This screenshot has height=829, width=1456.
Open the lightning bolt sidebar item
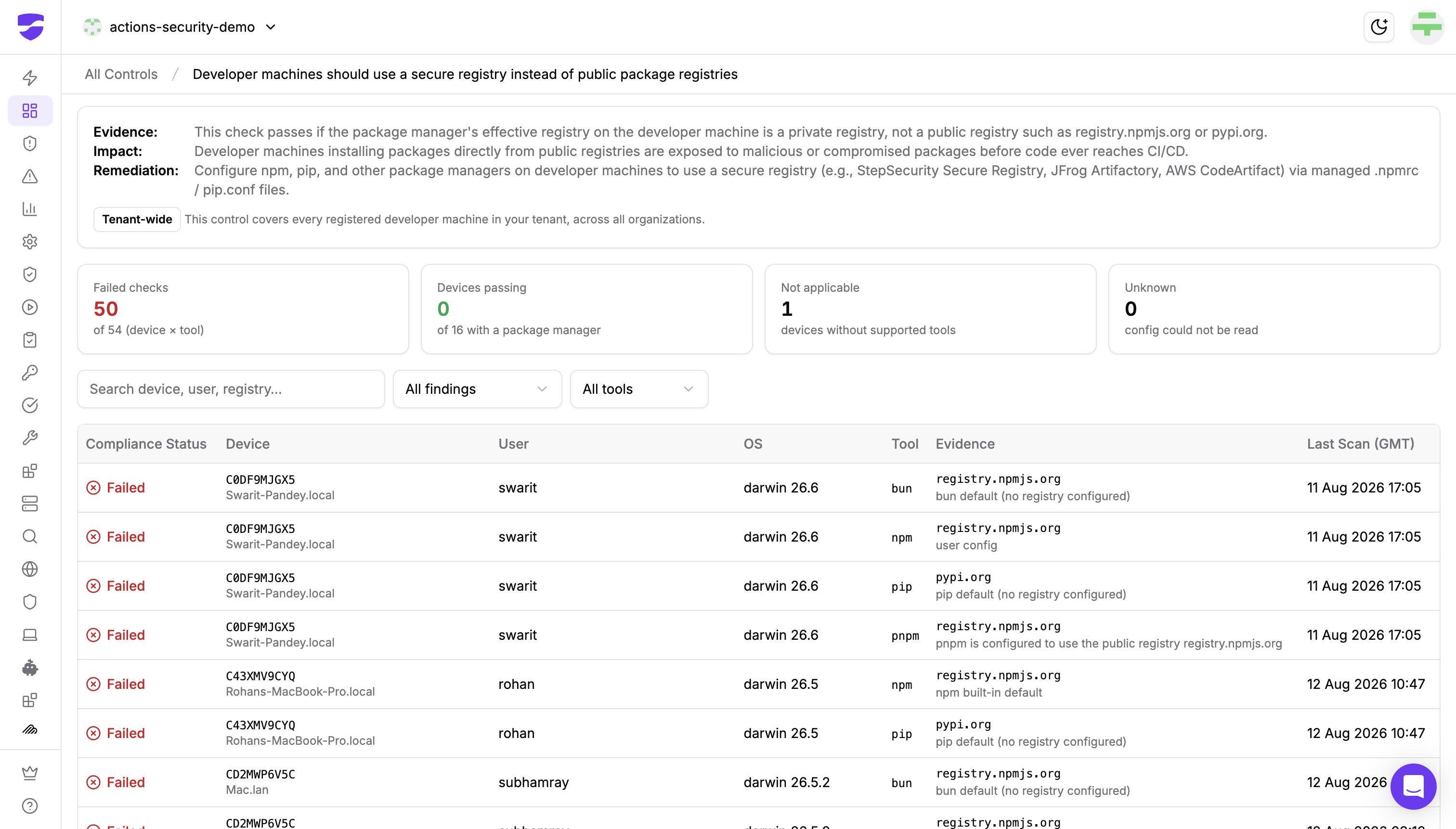point(30,78)
